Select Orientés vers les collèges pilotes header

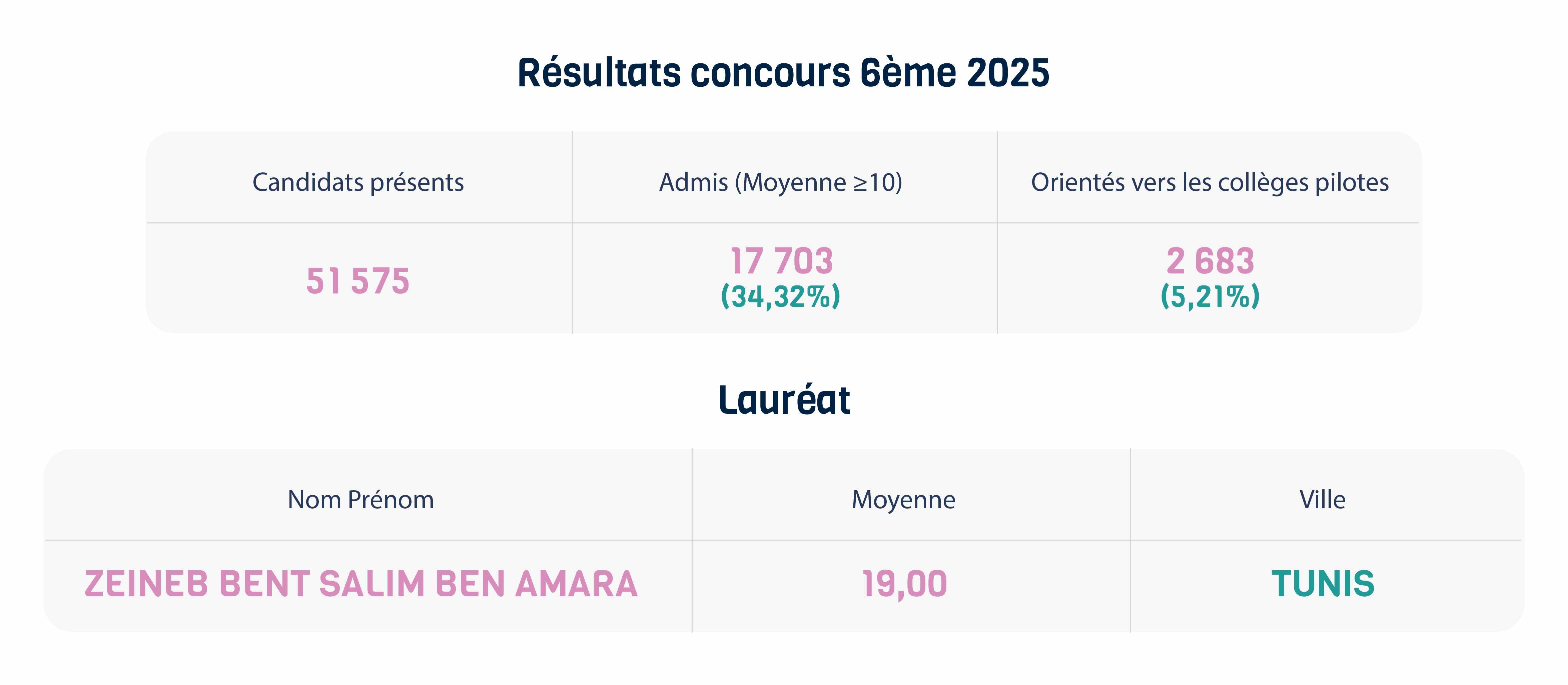(1210, 183)
